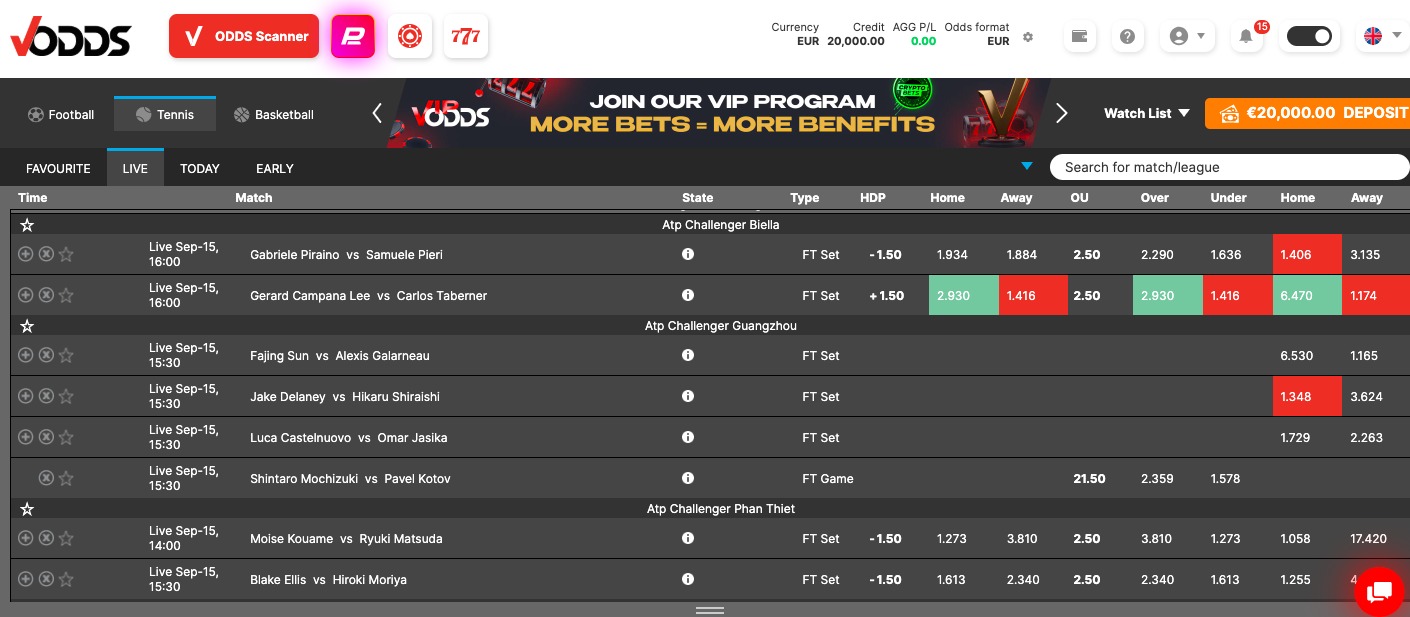
Task: Open notifications bell with 15 badge
Action: click(x=1246, y=36)
